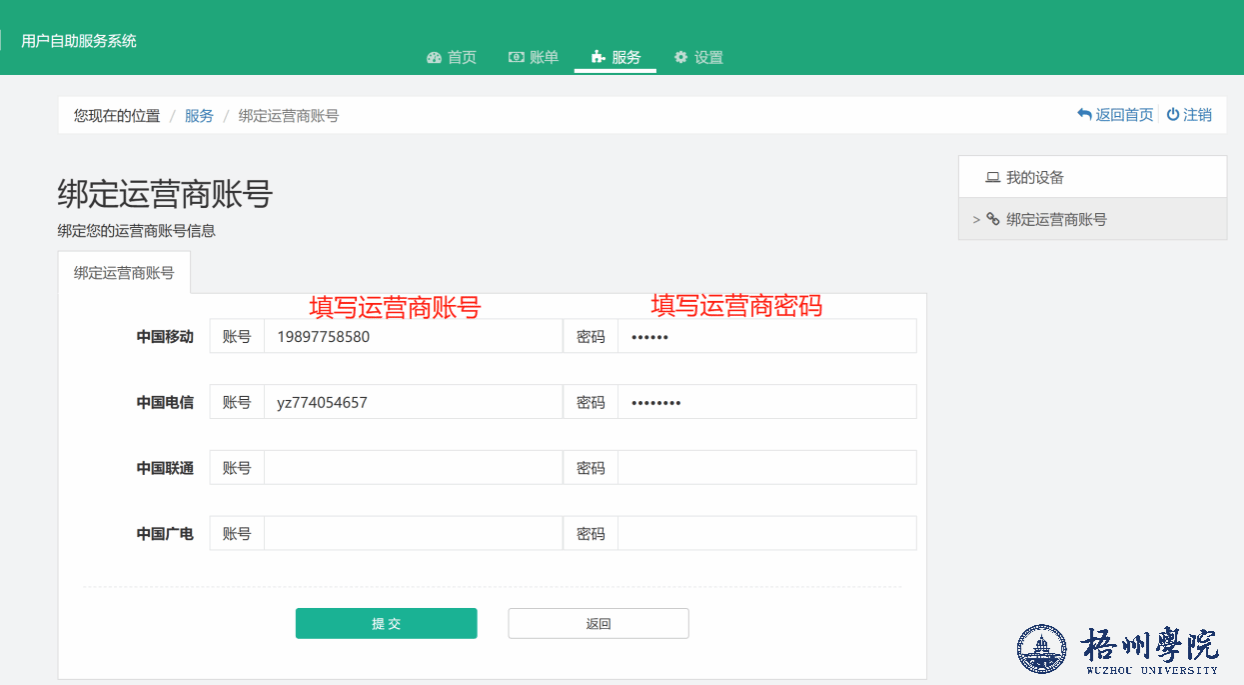
Task: Click the laptop icon beside 我的设备
Action: click(993, 178)
